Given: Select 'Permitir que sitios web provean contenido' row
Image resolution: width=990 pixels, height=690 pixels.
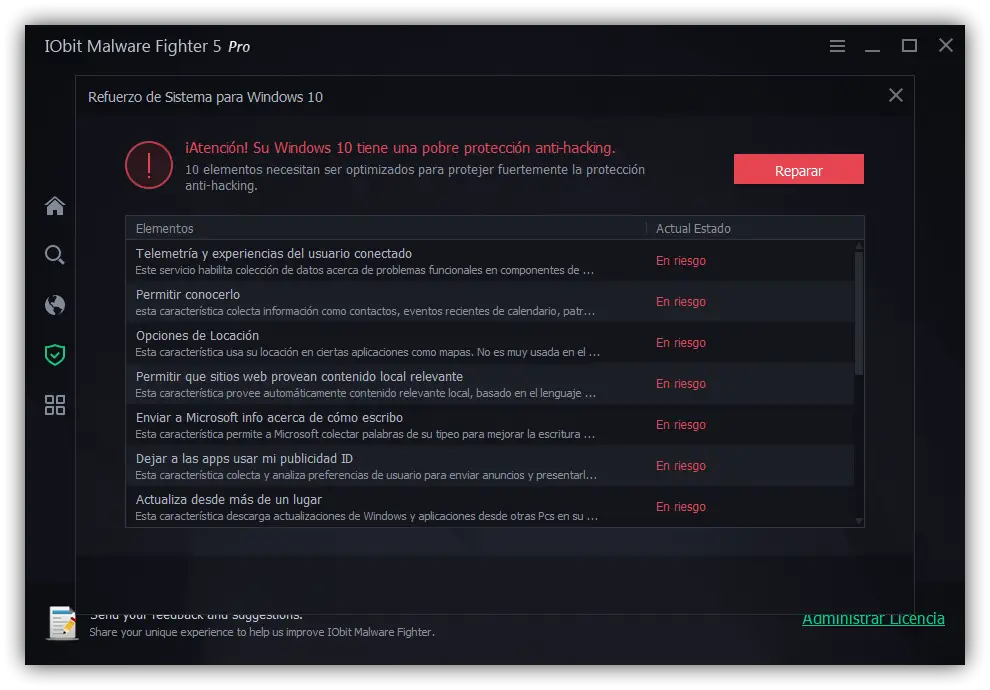Looking at the screenshot, I should click(490, 384).
